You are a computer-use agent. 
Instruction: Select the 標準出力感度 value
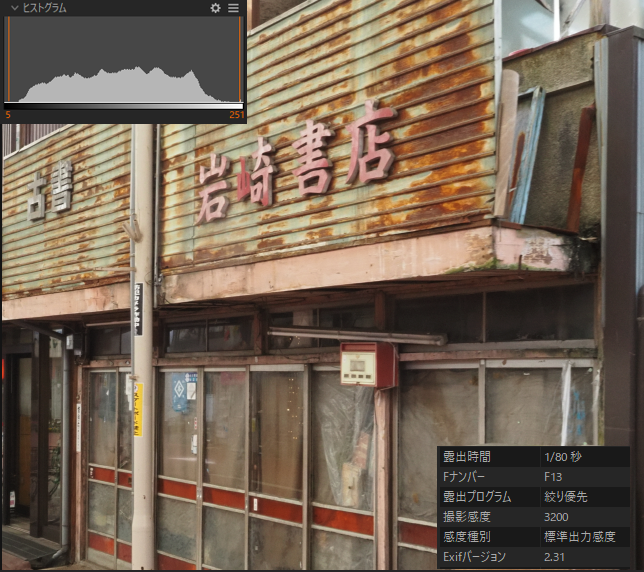tap(580, 537)
